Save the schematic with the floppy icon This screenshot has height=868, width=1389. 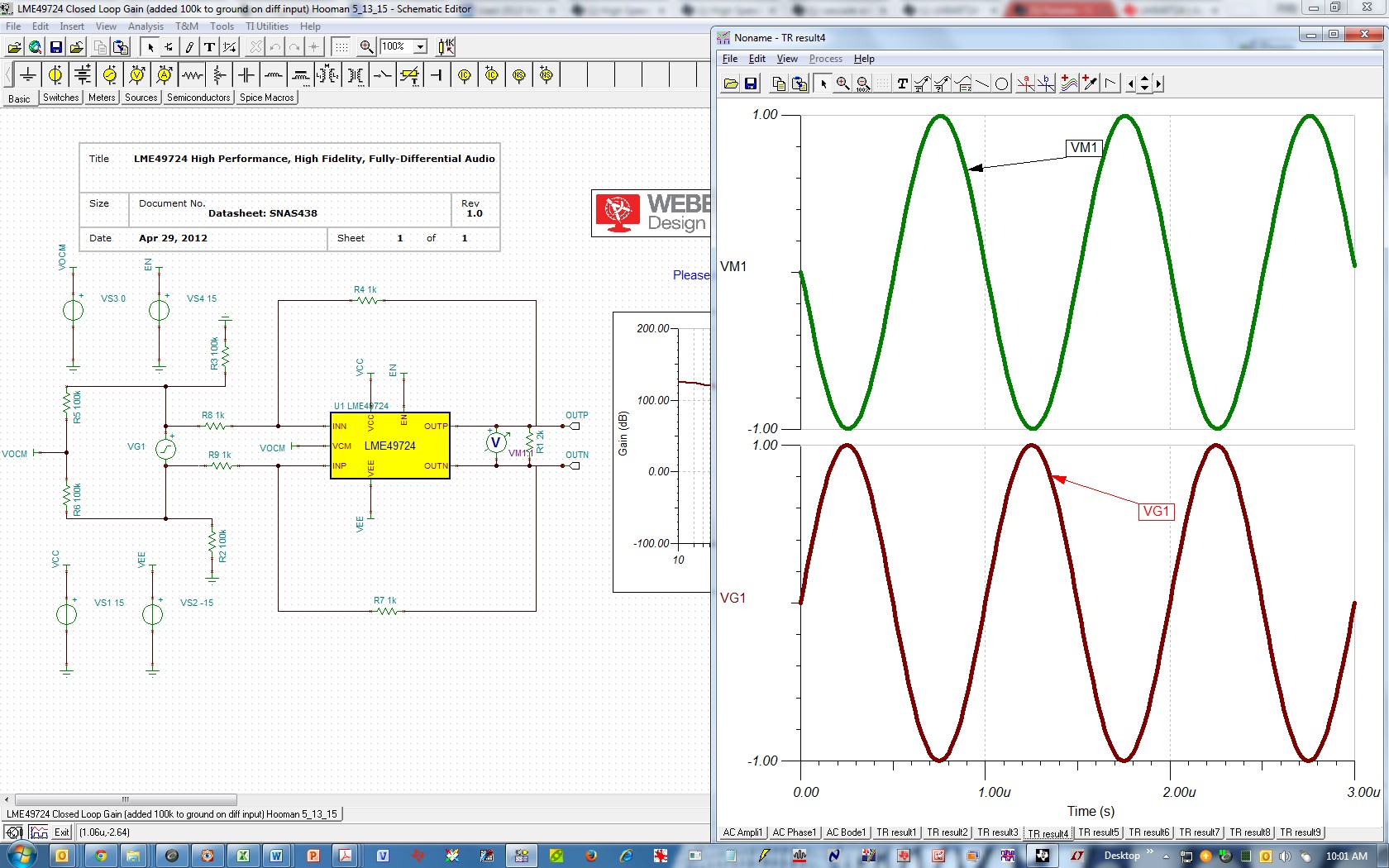click(55, 47)
